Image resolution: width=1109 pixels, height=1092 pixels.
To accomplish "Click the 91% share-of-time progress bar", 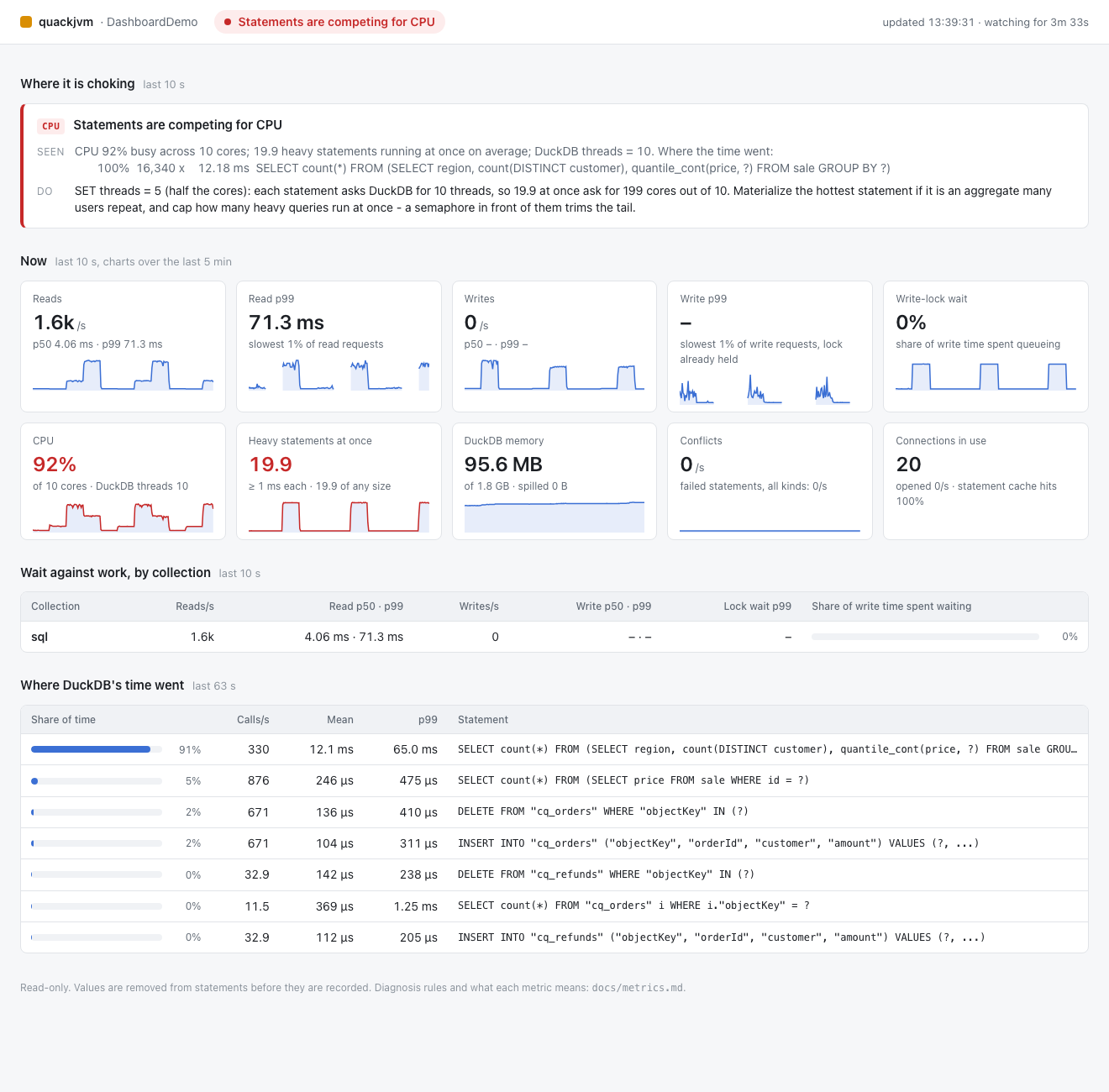I will click(97, 749).
